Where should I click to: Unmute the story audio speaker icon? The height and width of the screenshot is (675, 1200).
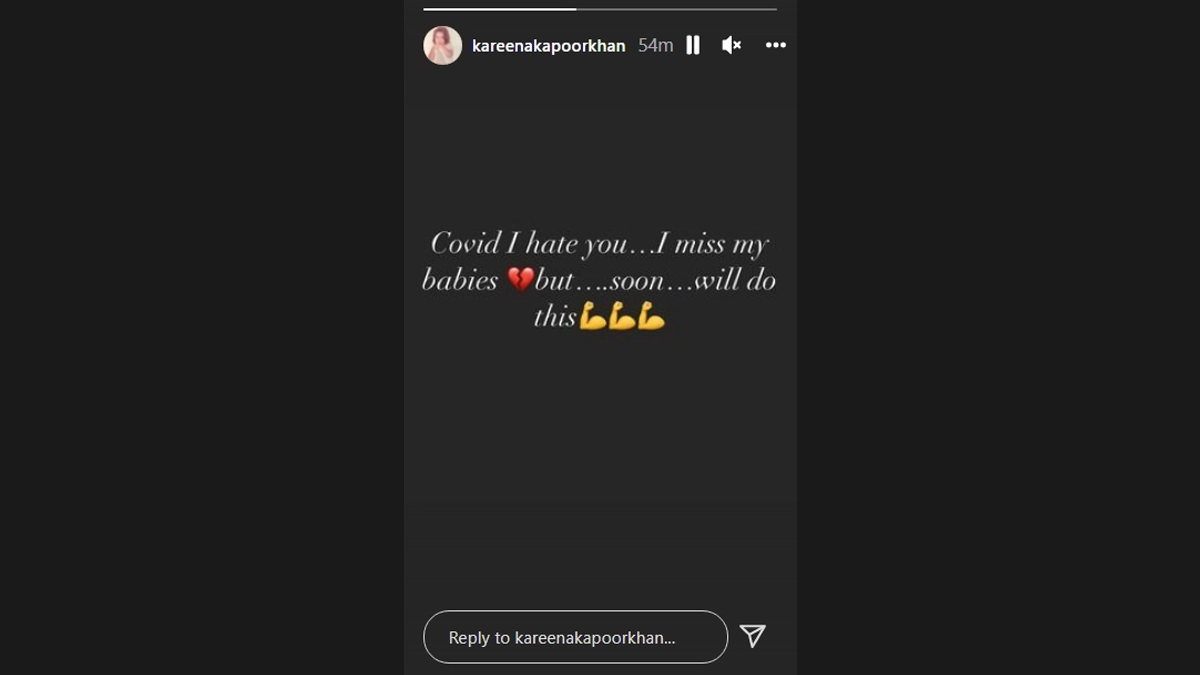[x=732, y=45]
